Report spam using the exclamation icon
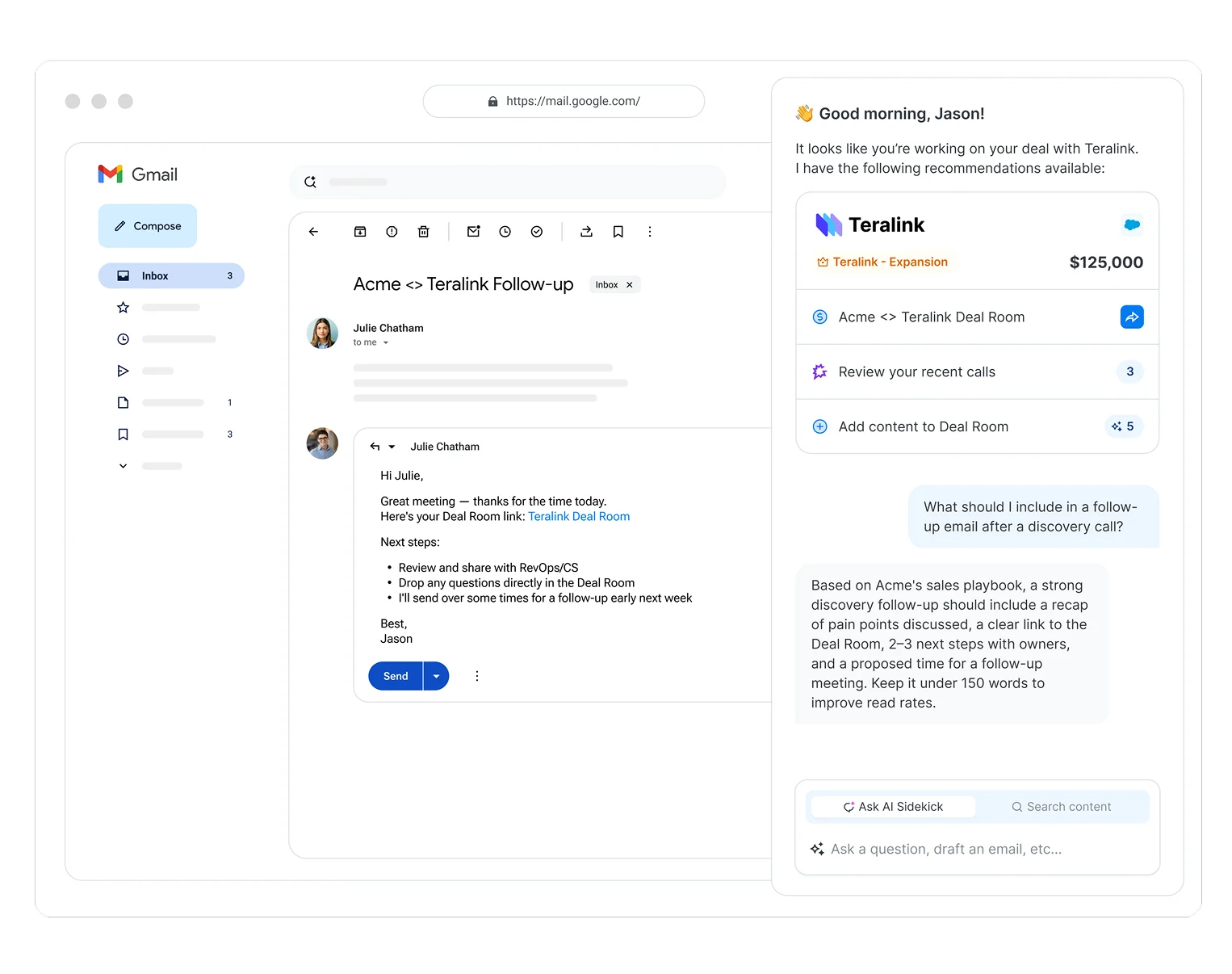The image size is (1232, 974). [392, 232]
